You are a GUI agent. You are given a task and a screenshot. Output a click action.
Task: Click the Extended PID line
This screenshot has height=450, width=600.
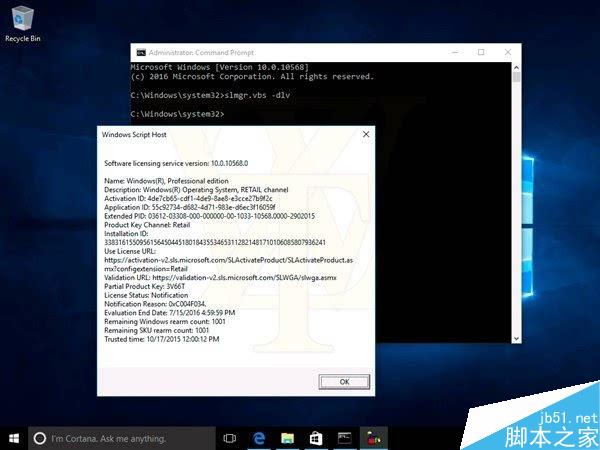pyautogui.click(x=210, y=216)
